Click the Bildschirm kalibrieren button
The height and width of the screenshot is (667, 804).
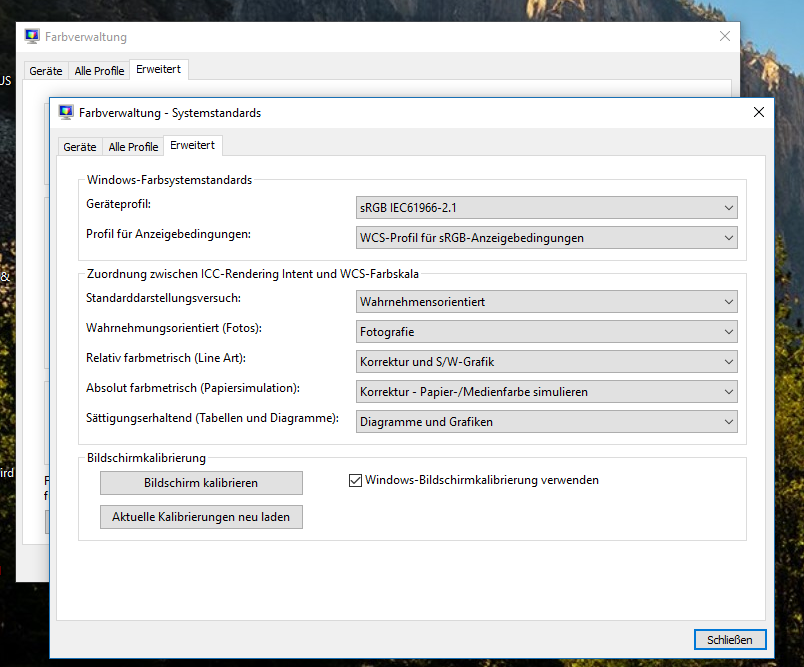(201, 483)
